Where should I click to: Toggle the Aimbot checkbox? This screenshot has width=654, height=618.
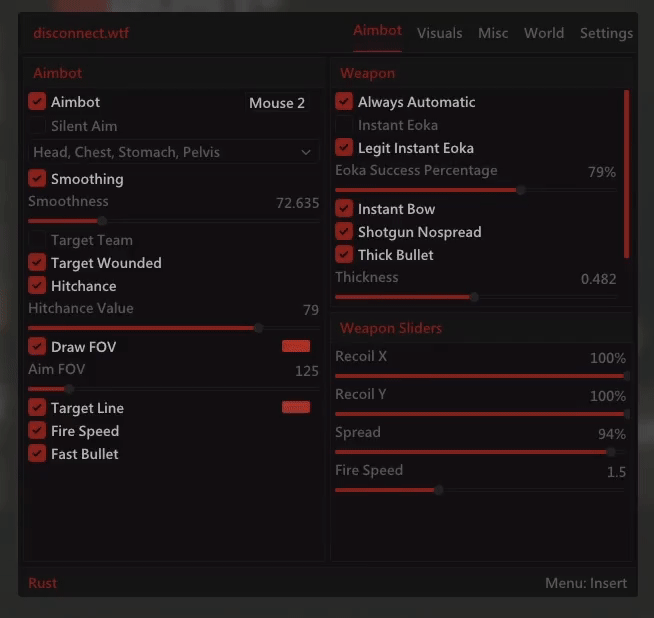[x=37, y=102]
